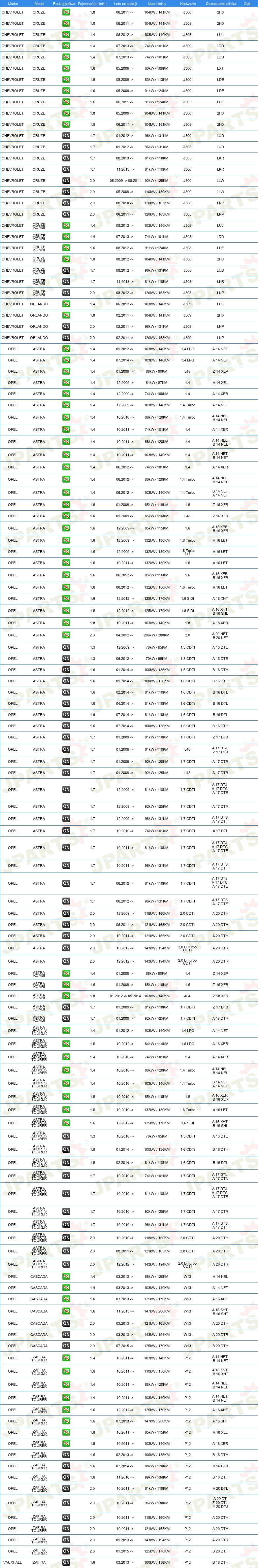The width and height of the screenshot is (258, 1568).
Task: Click ON diesel icon in Cruze Kombi LKR row
Action: click(x=66, y=282)
